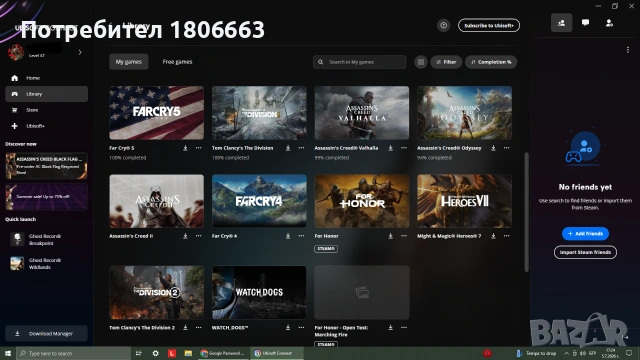The image size is (640, 360).
Task: Download Assassin's Creed Odyssey
Action: click(x=493, y=148)
